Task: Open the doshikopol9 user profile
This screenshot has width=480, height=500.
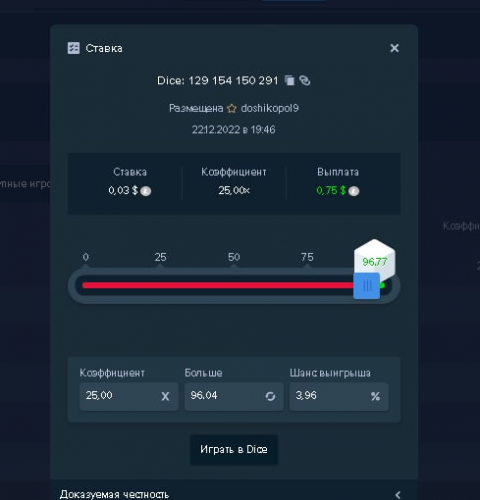Action: click(x=269, y=108)
